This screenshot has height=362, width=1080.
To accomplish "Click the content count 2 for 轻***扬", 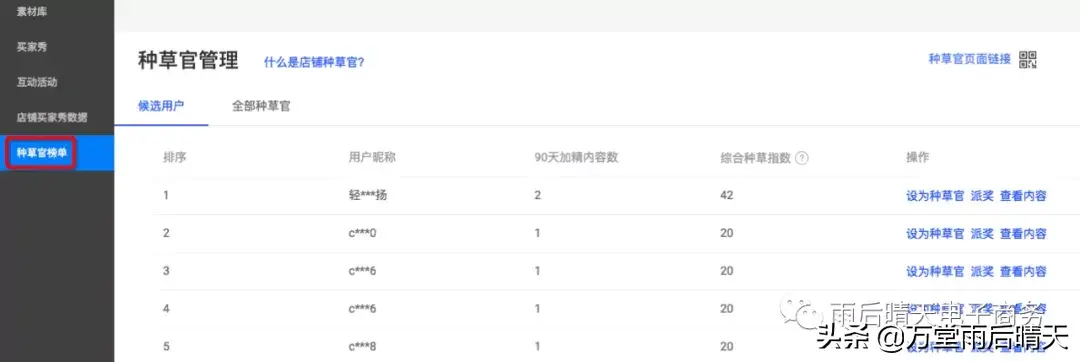I will 538,195.
